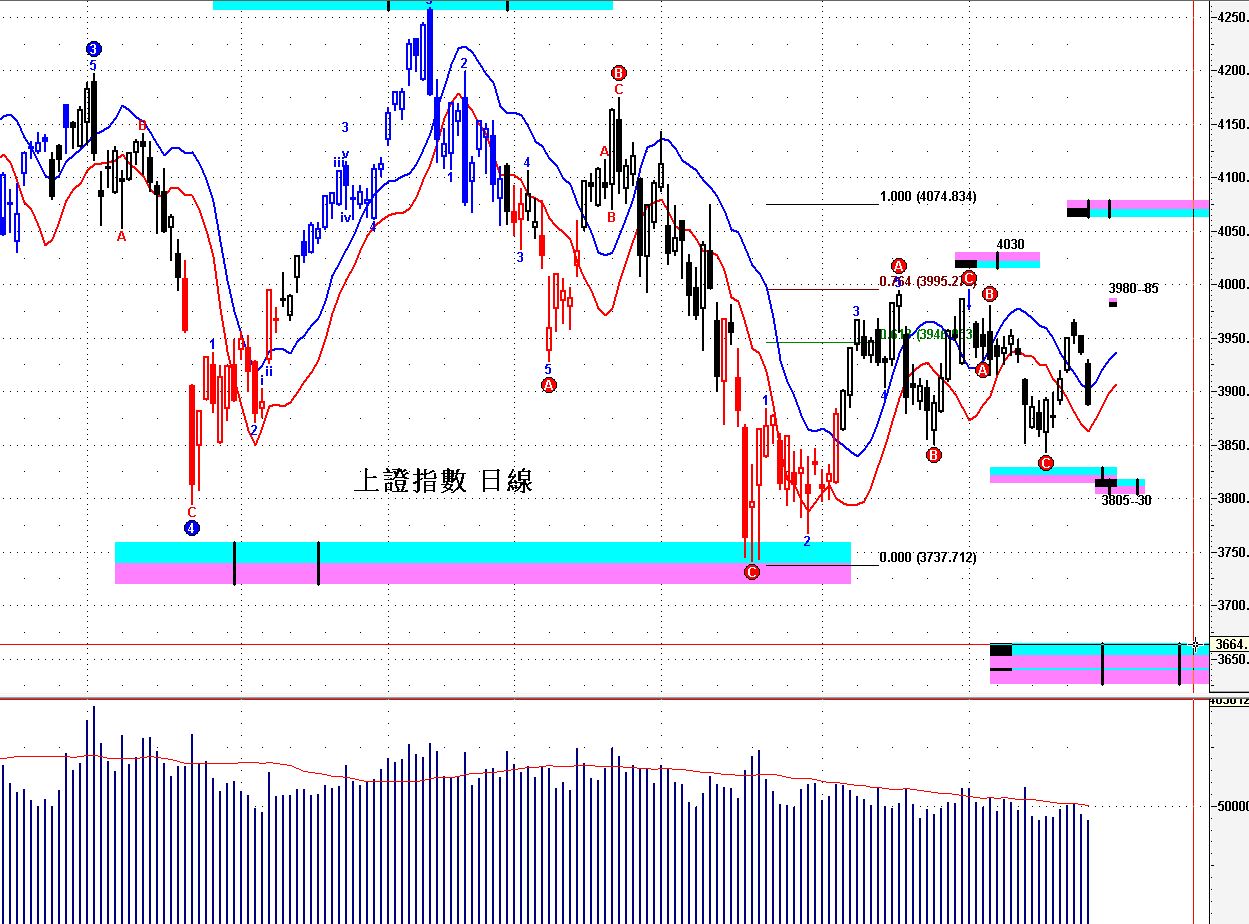Viewport: 1249px width, 924px height.
Task: Click the 3980-85 price annotation
Action: point(1133,289)
